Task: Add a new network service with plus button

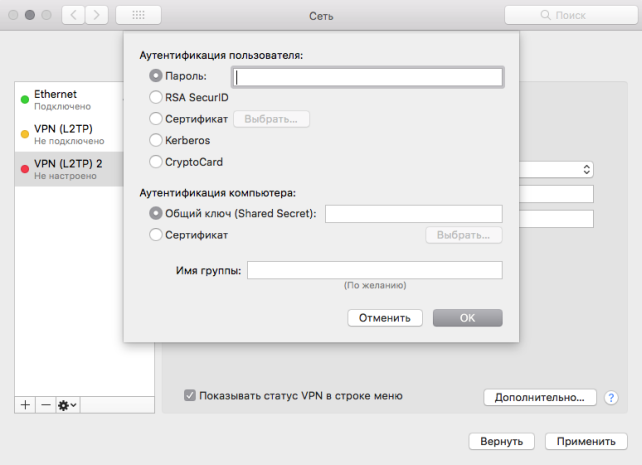Action: click(x=25, y=405)
